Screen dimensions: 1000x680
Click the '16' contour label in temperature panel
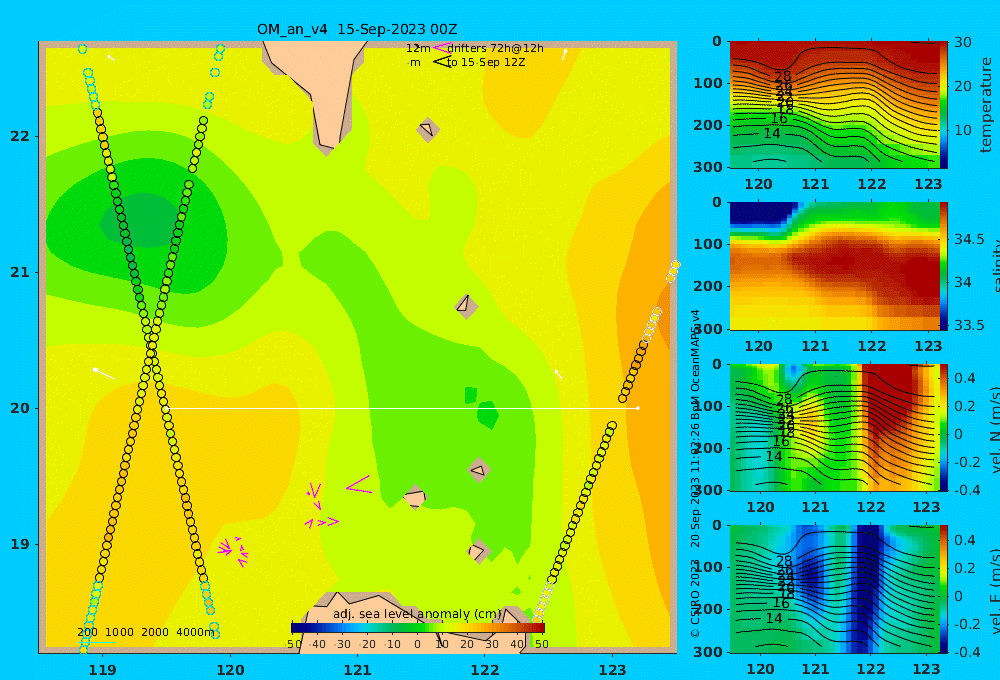click(779, 119)
